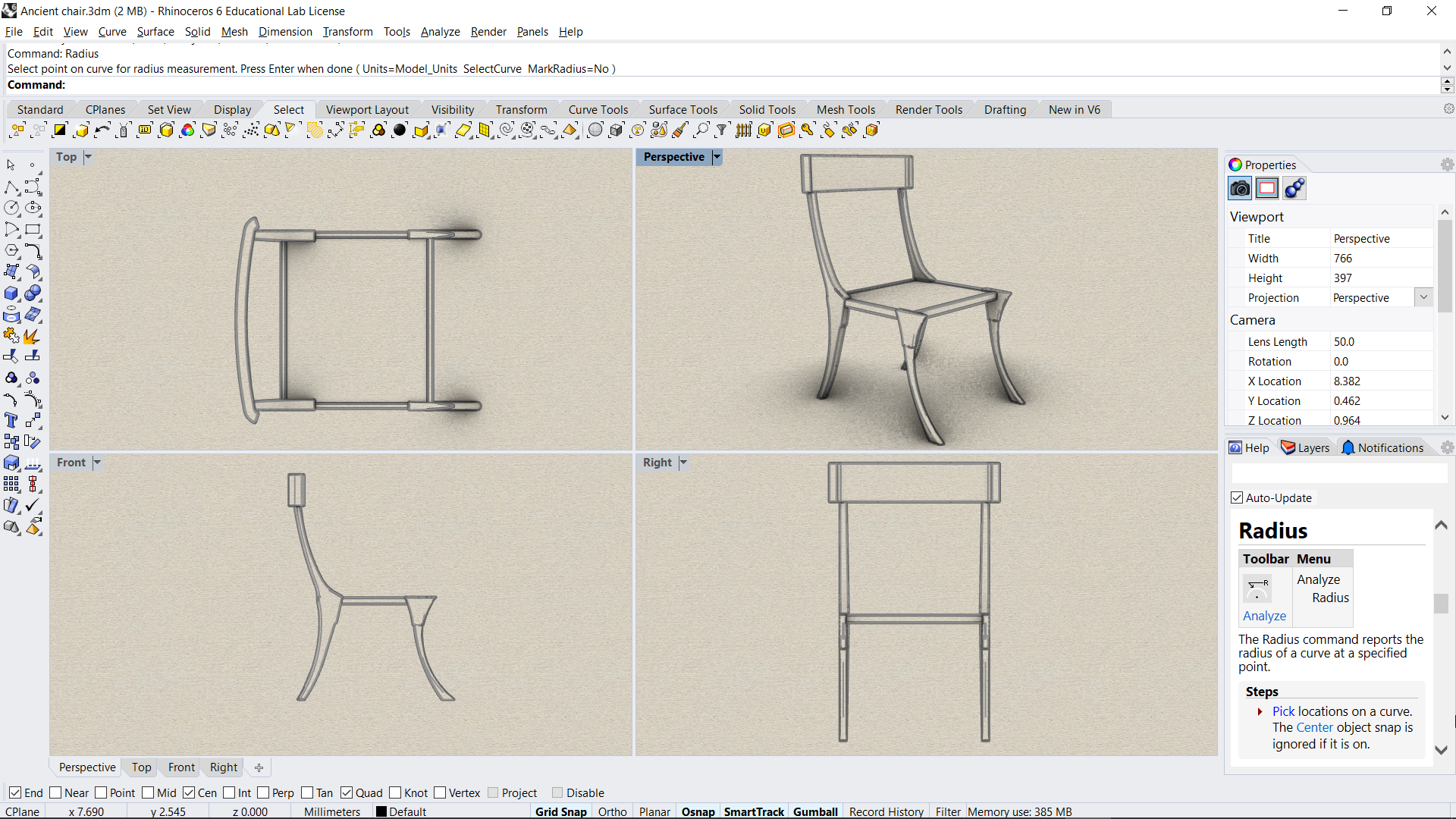Image resolution: width=1456 pixels, height=819 pixels.
Task: Open viewport camera properties icon
Action: pyautogui.click(x=1240, y=188)
